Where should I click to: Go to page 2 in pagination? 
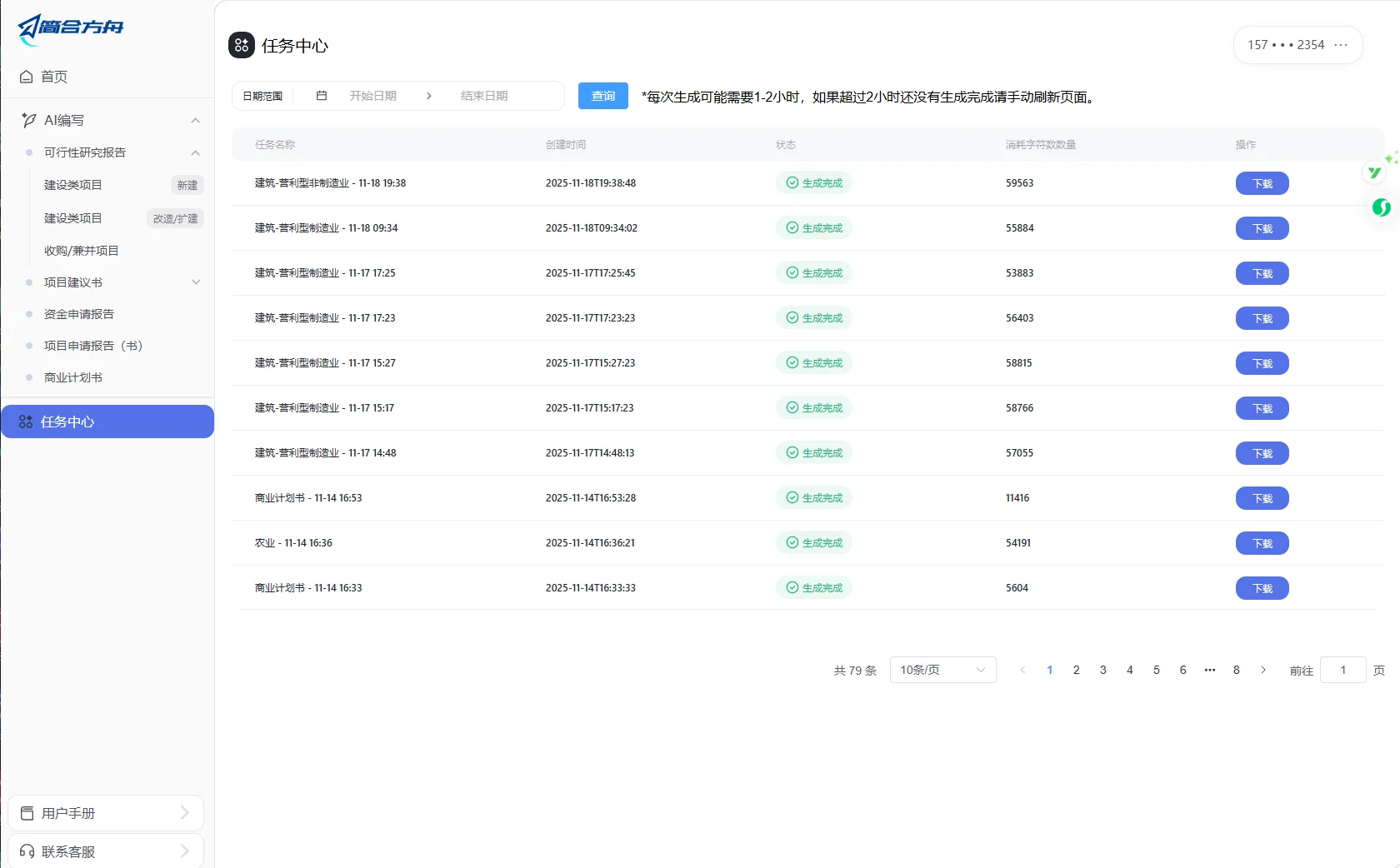(1076, 670)
